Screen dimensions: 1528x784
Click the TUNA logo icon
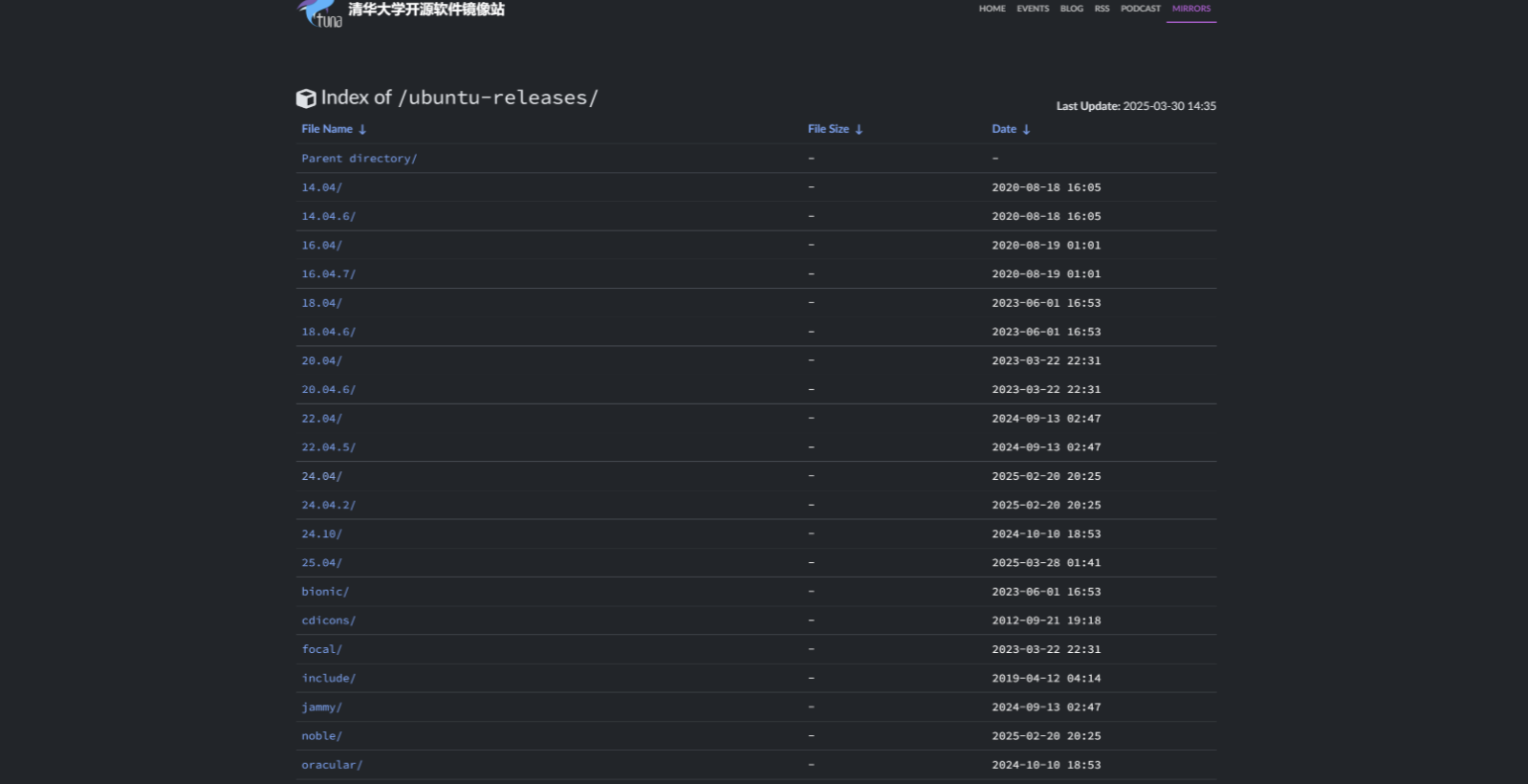[319, 13]
